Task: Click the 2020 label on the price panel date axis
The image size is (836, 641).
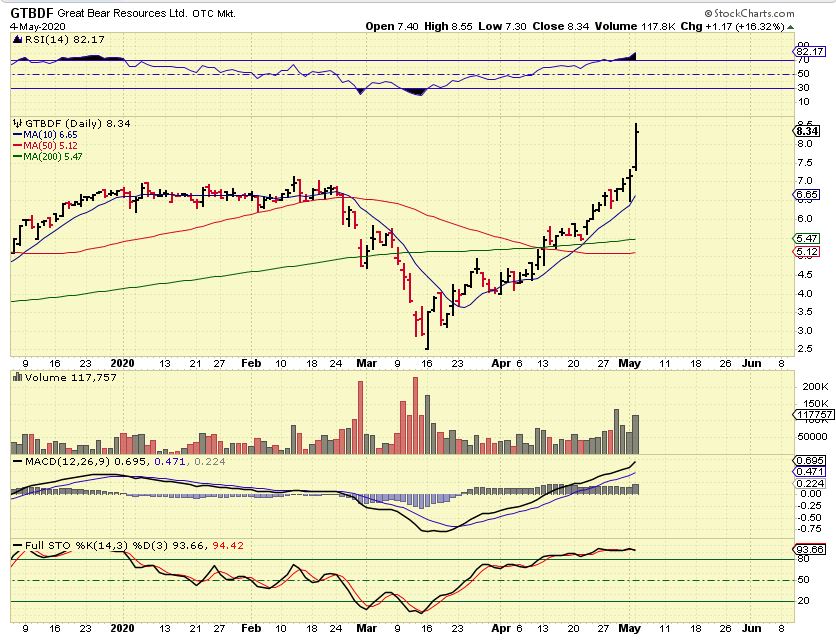Action: pos(122,363)
